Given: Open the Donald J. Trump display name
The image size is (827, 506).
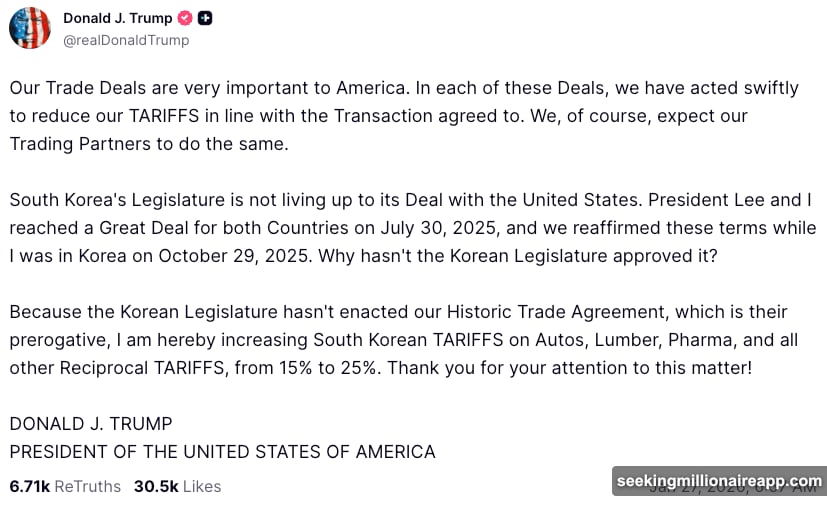Looking at the screenshot, I should pos(117,19).
